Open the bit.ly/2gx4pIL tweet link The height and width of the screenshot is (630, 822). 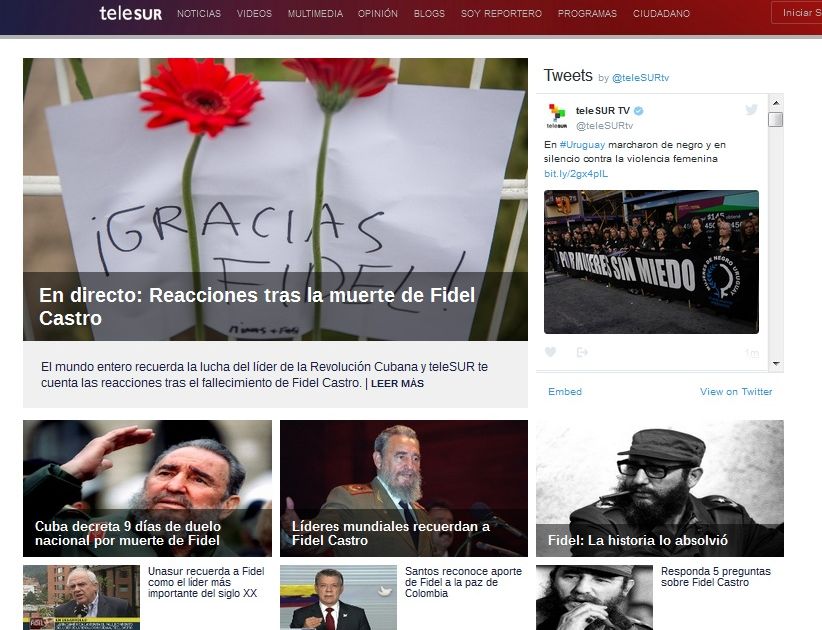pyautogui.click(x=576, y=173)
